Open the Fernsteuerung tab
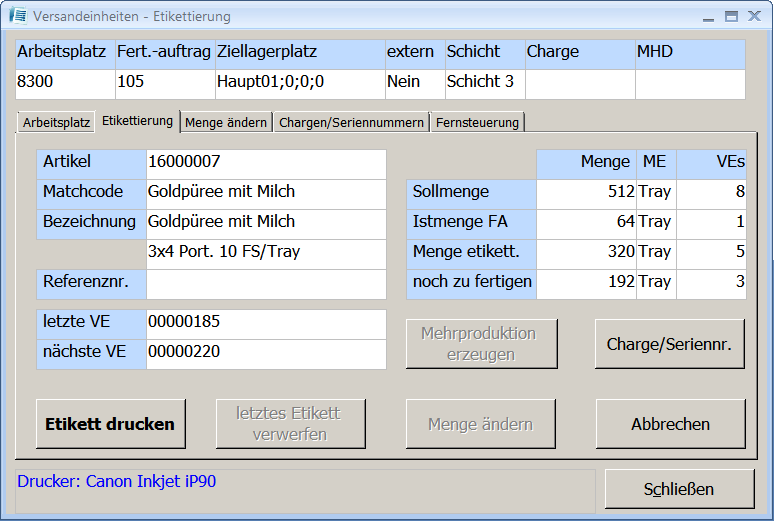774x521 pixels. point(477,123)
